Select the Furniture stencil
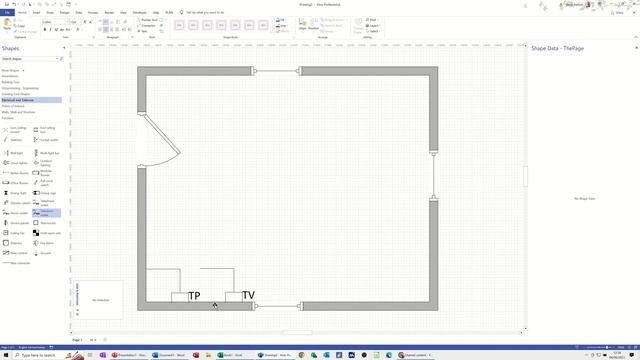 coord(8,118)
